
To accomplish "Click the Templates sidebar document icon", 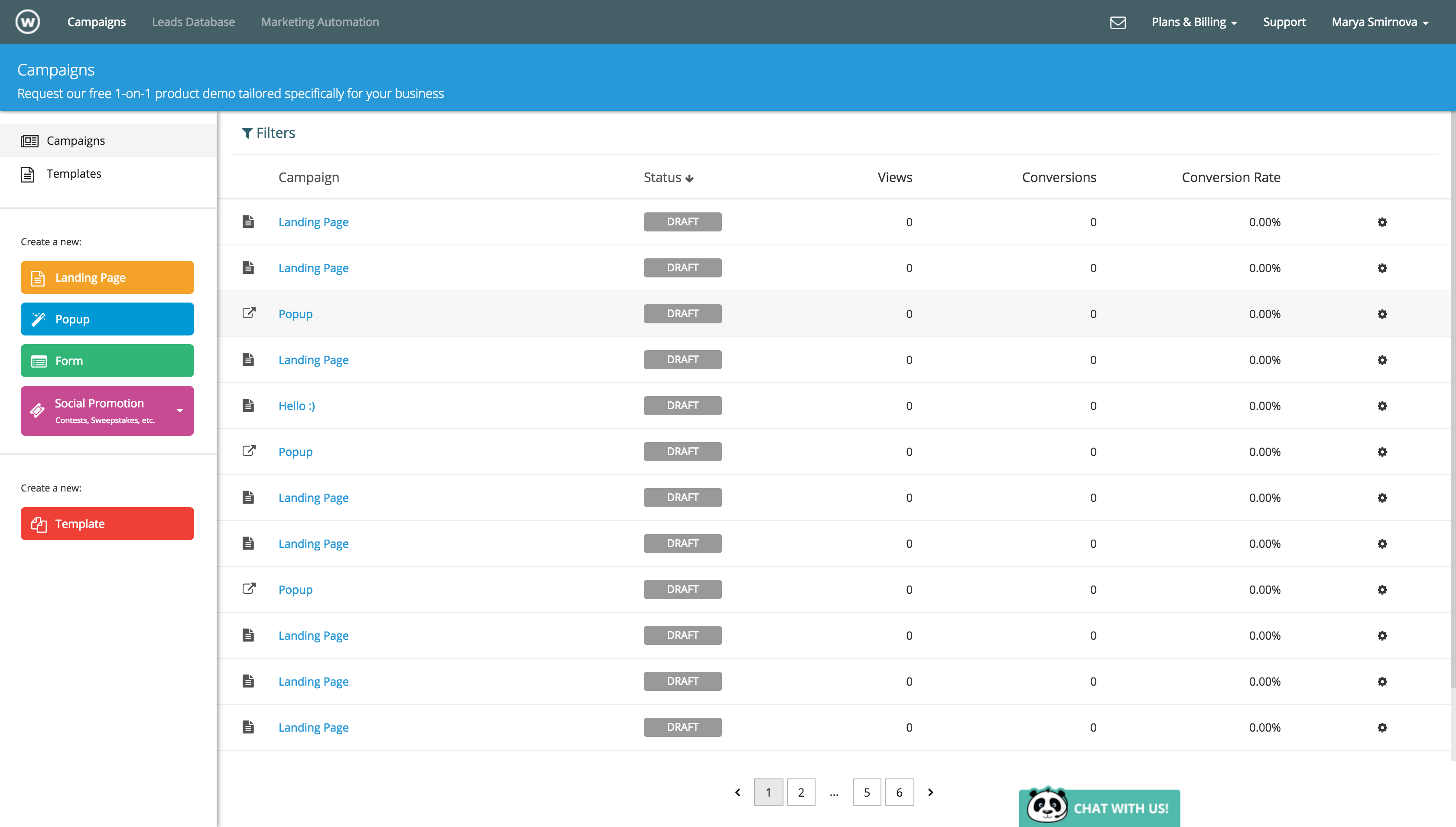I will pyautogui.click(x=27, y=174).
